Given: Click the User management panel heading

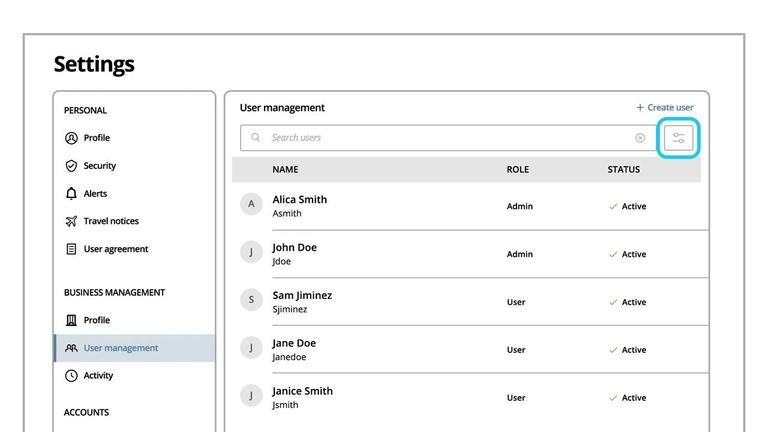Looking at the screenshot, I should click(282, 108).
